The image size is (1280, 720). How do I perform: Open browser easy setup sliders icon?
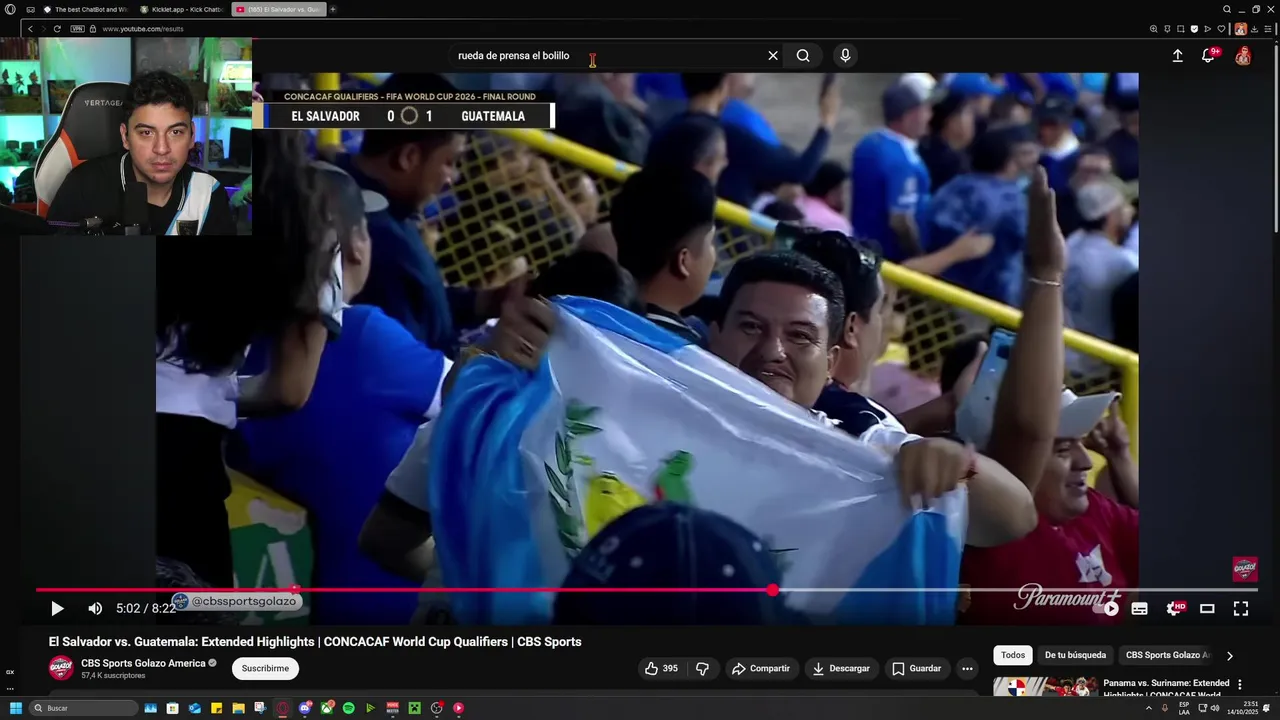(1267, 29)
